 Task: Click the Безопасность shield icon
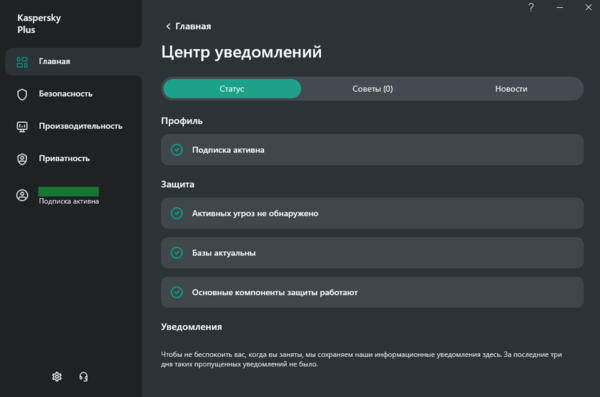[x=22, y=94]
